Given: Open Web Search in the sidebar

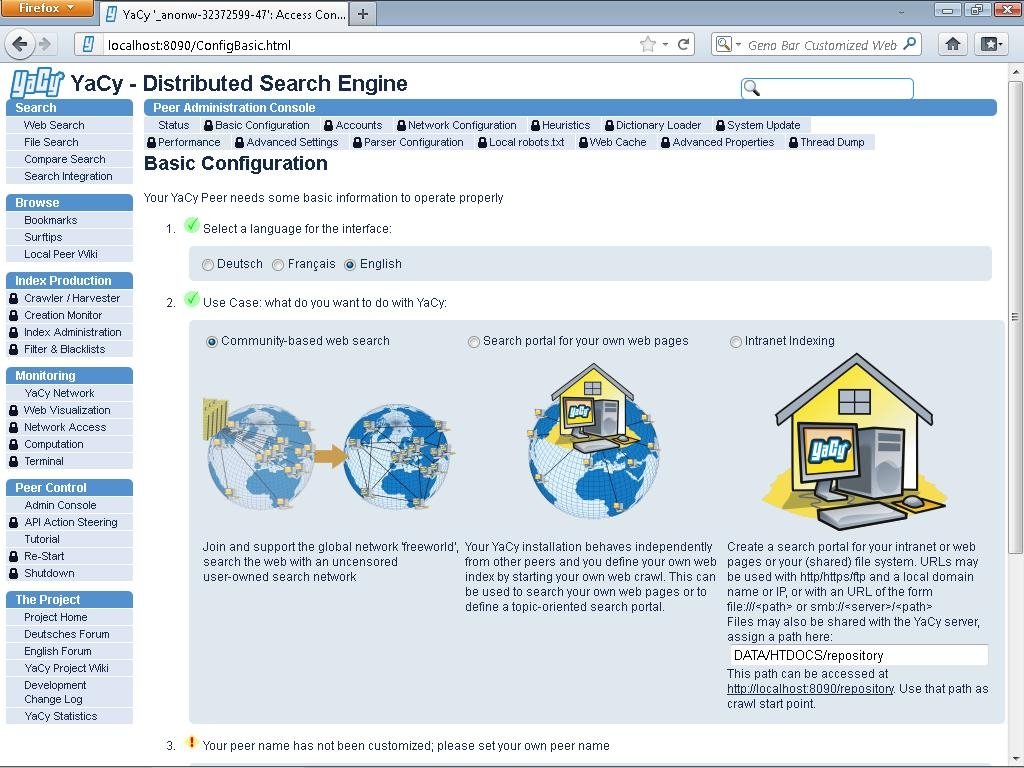Looking at the screenshot, I should [x=54, y=125].
